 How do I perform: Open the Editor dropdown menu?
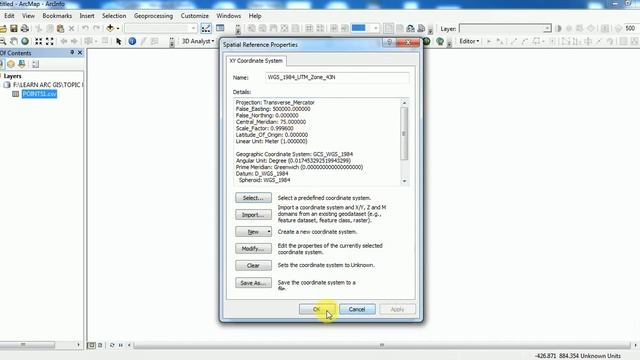(x=469, y=41)
